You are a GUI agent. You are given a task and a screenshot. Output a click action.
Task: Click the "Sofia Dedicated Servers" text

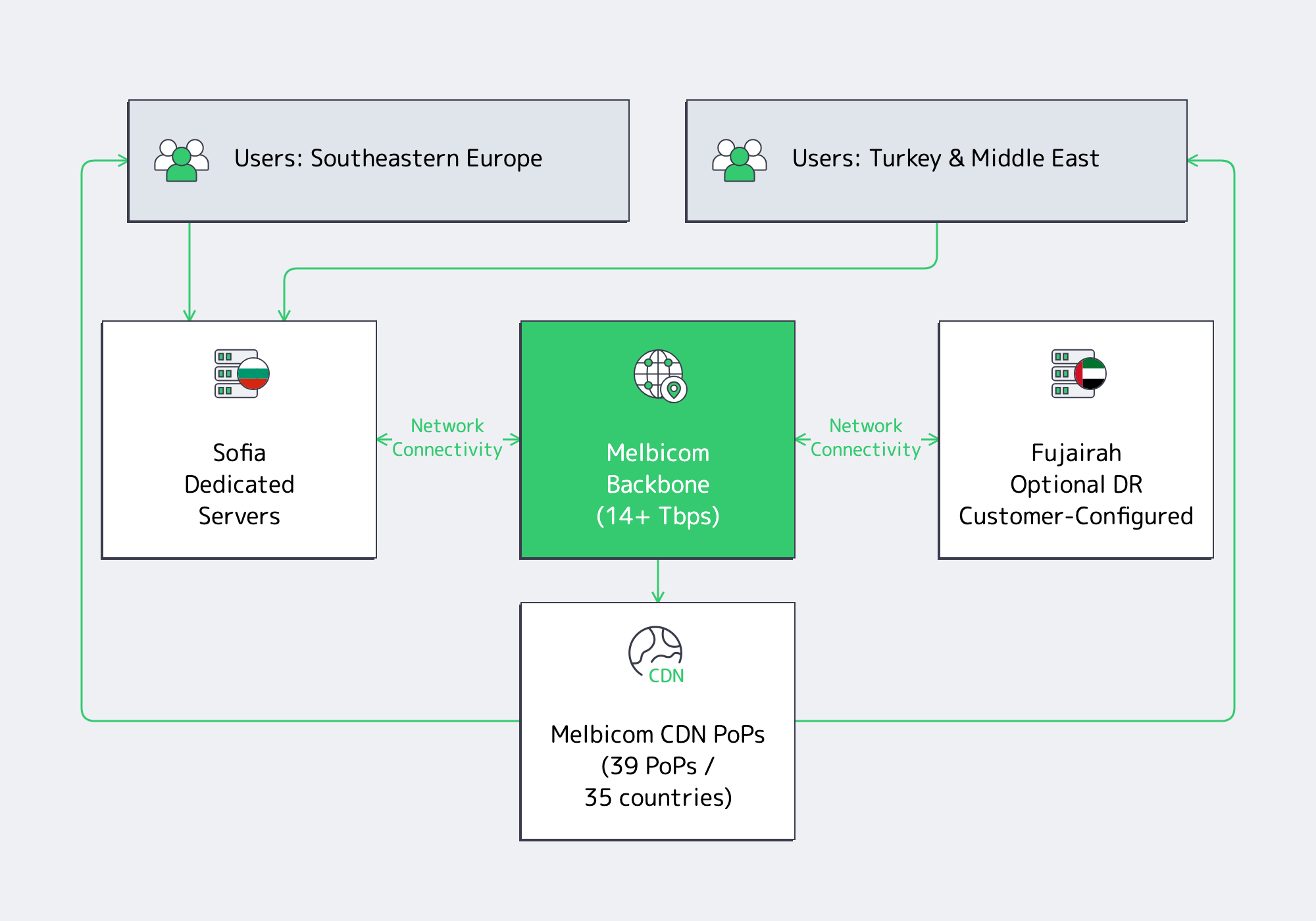tap(240, 484)
